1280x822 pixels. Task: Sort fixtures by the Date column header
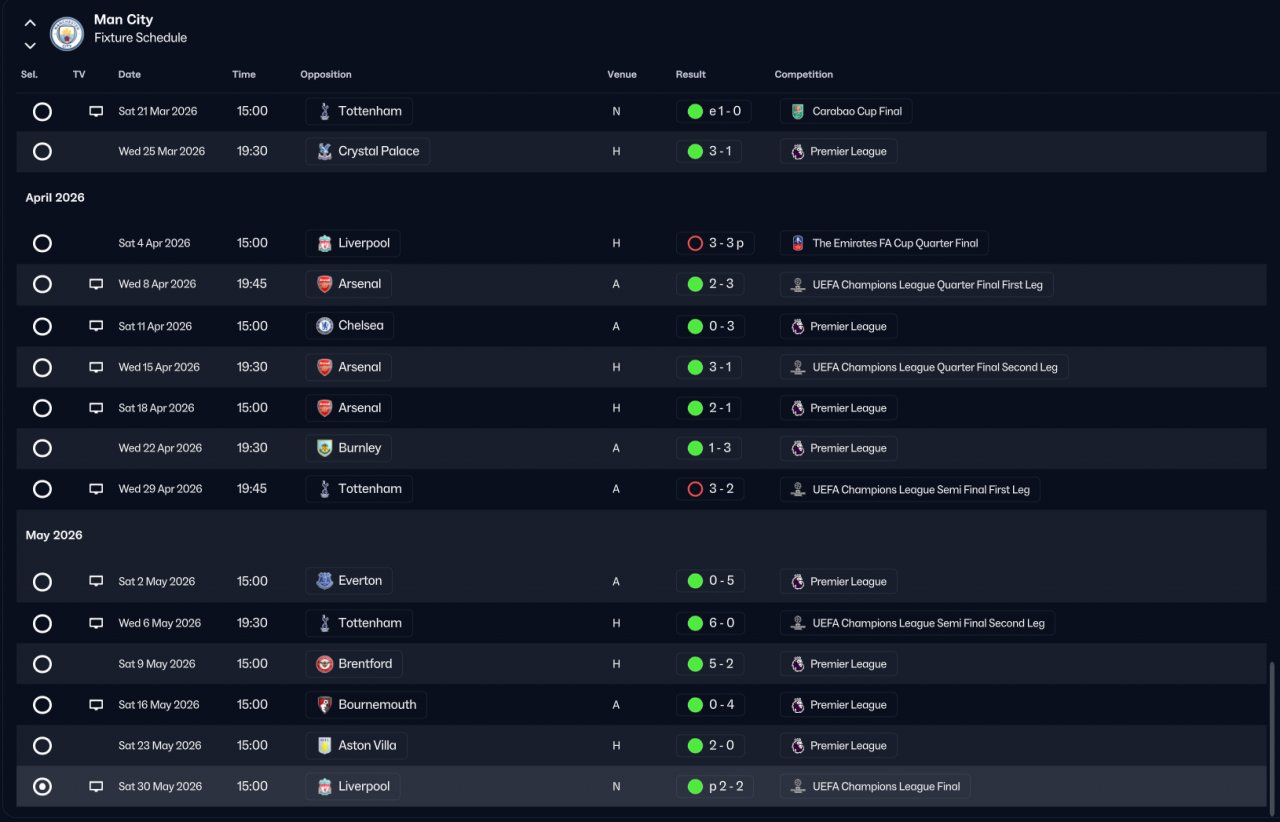tap(130, 75)
